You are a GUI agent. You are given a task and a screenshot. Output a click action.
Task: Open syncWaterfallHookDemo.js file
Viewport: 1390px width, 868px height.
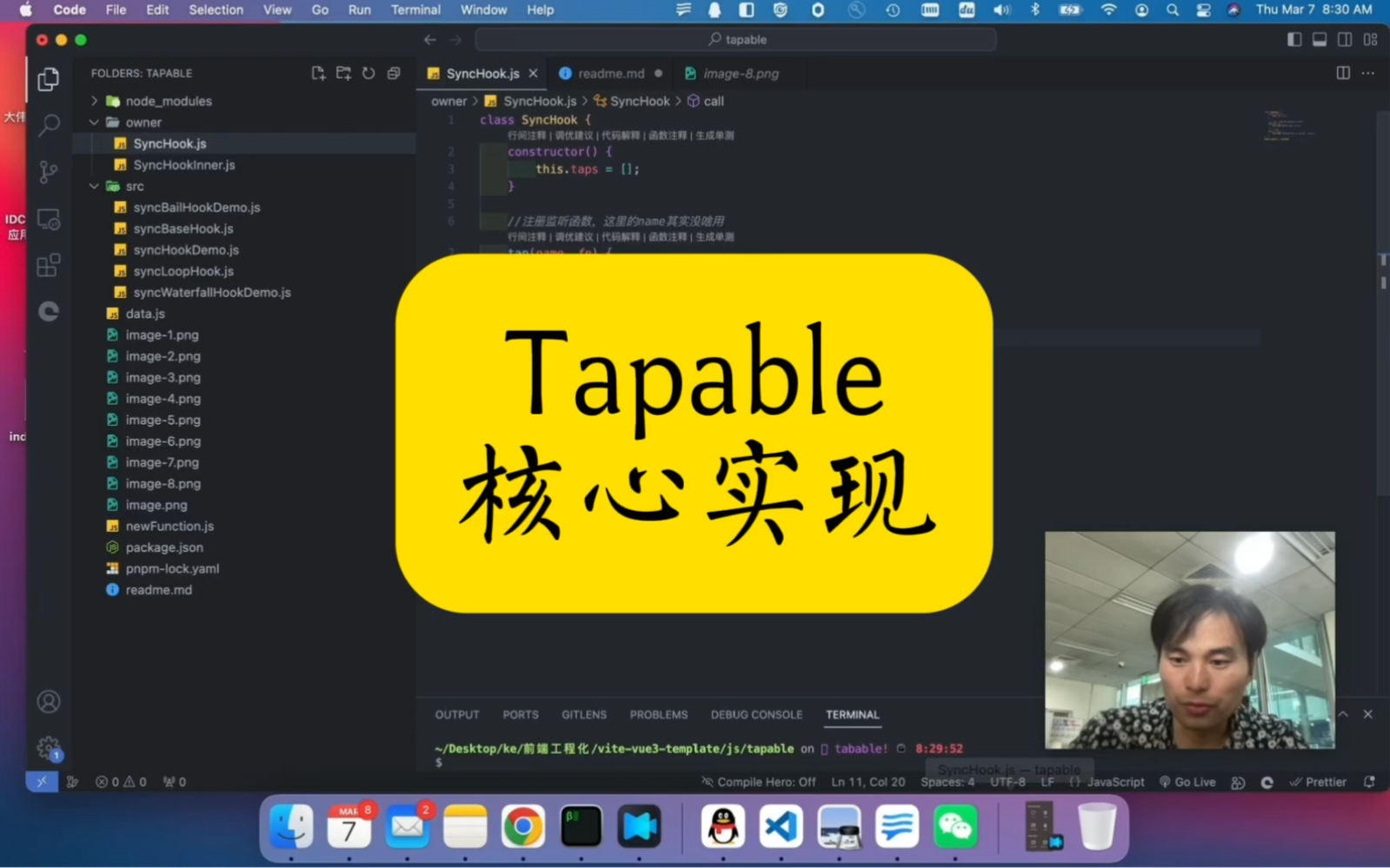pyautogui.click(x=212, y=292)
